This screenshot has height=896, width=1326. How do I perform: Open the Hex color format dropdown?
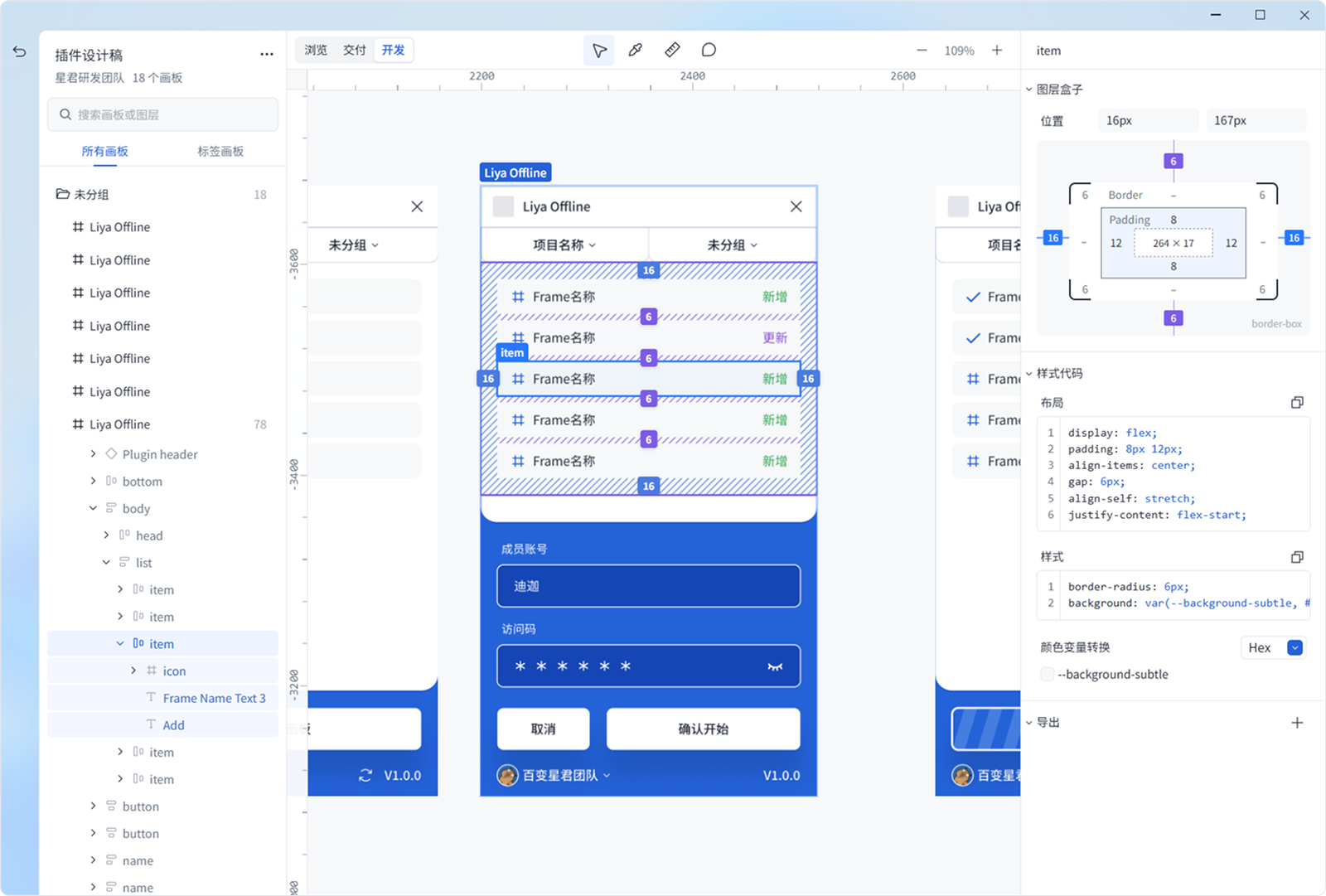[x=1273, y=648]
